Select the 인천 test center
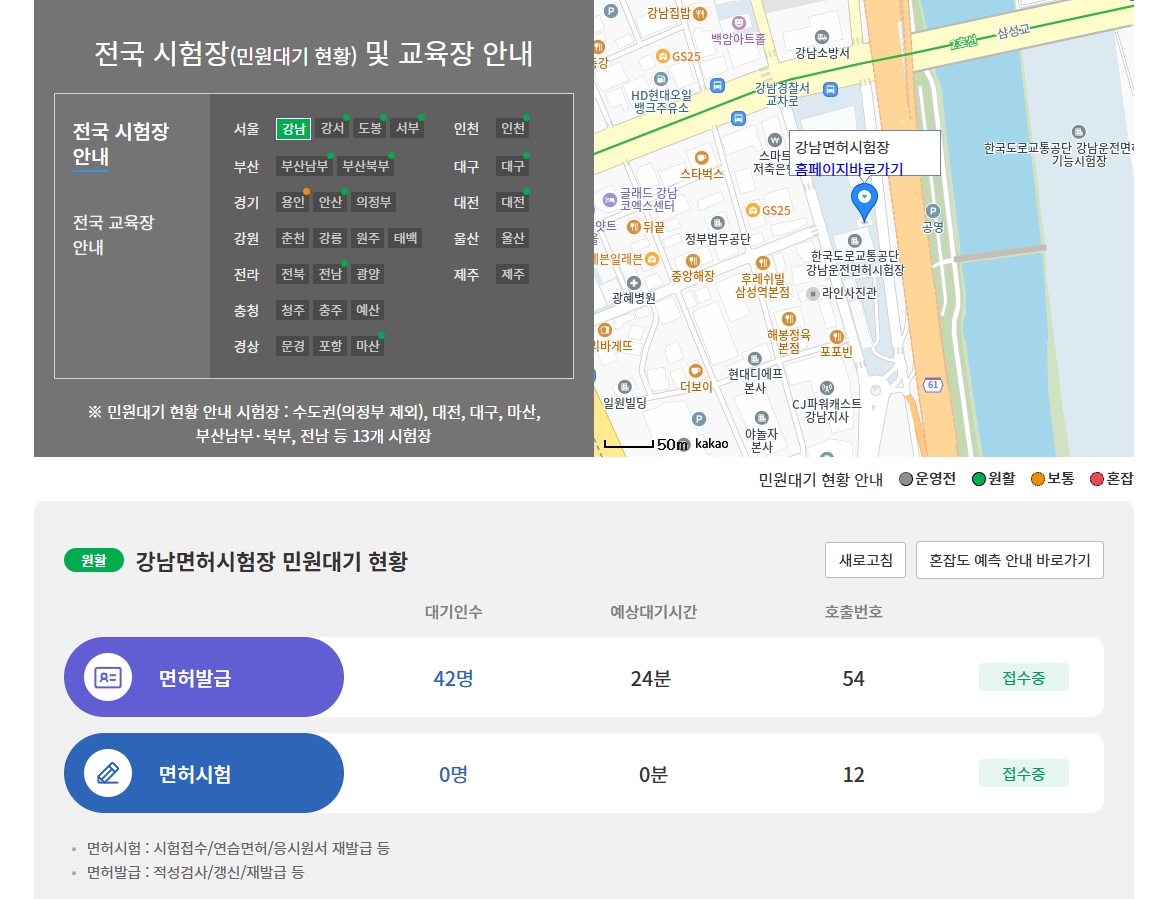1167x899 pixels. [512, 128]
